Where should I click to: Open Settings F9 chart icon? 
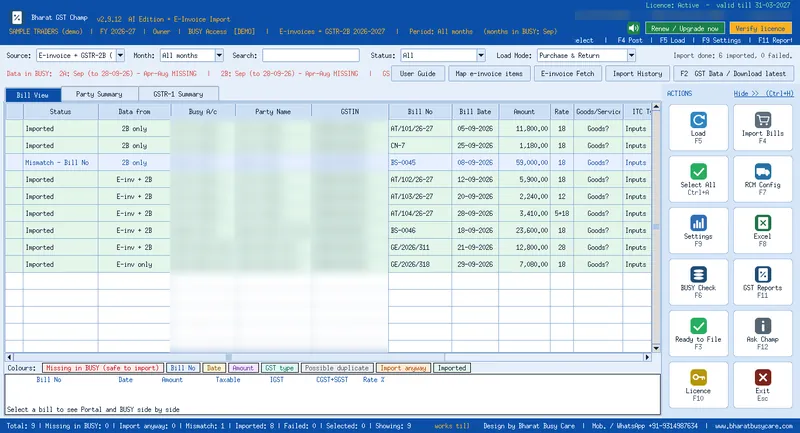tap(698, 223)
